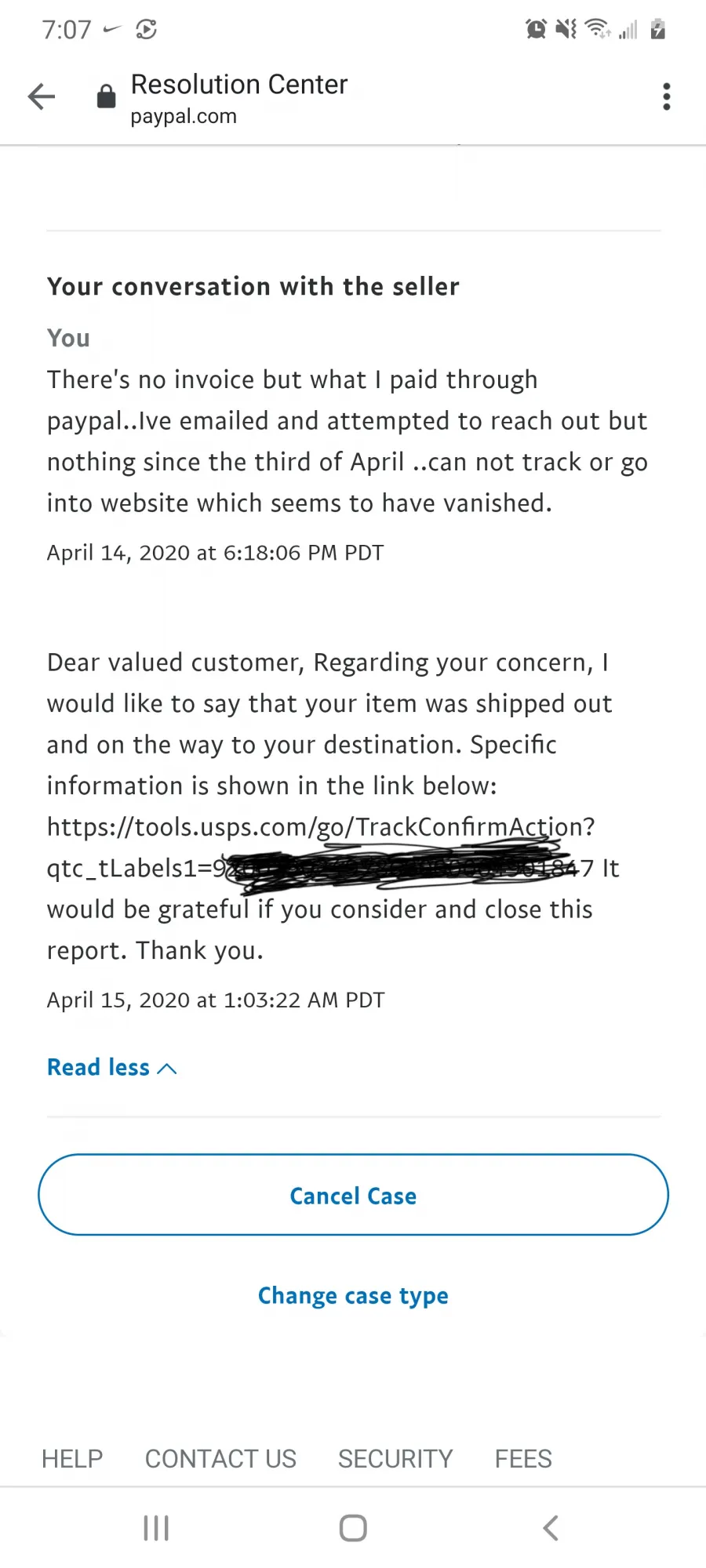Select Change case type link
The width and height of the screenshot is (706, 1568).
coord(353,1296)
